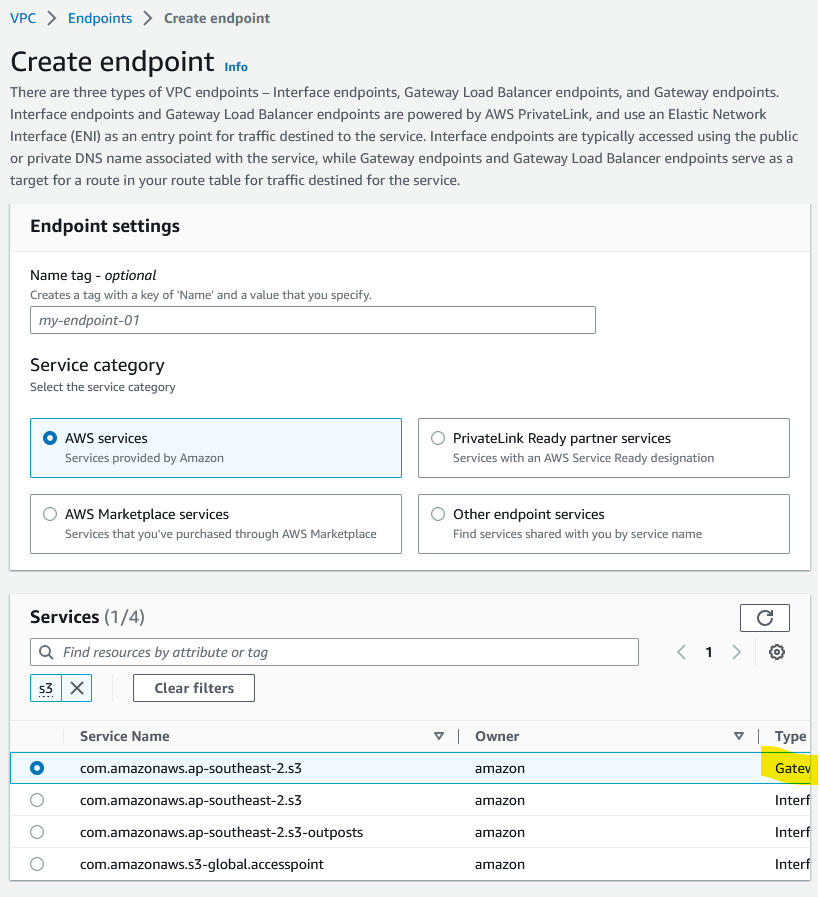Screen dimensions: 820x897
Task: Refresh the Services list
Action: tap(764, 617)
